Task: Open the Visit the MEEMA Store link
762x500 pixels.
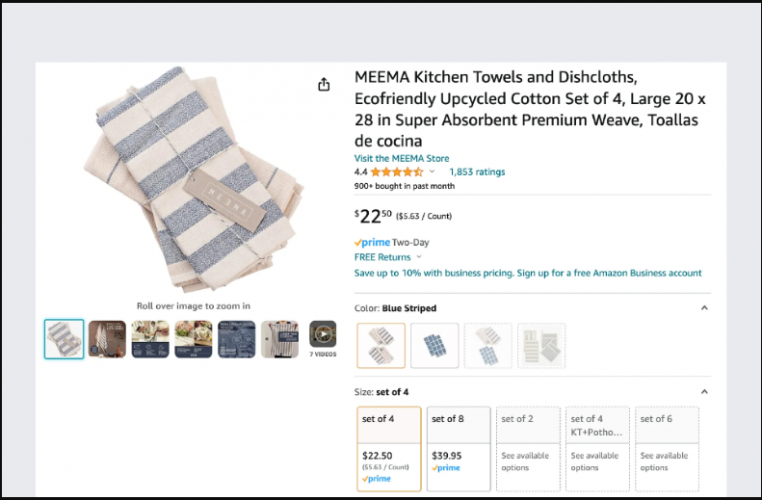Action: pyautogui.click(x=401, y=158)
